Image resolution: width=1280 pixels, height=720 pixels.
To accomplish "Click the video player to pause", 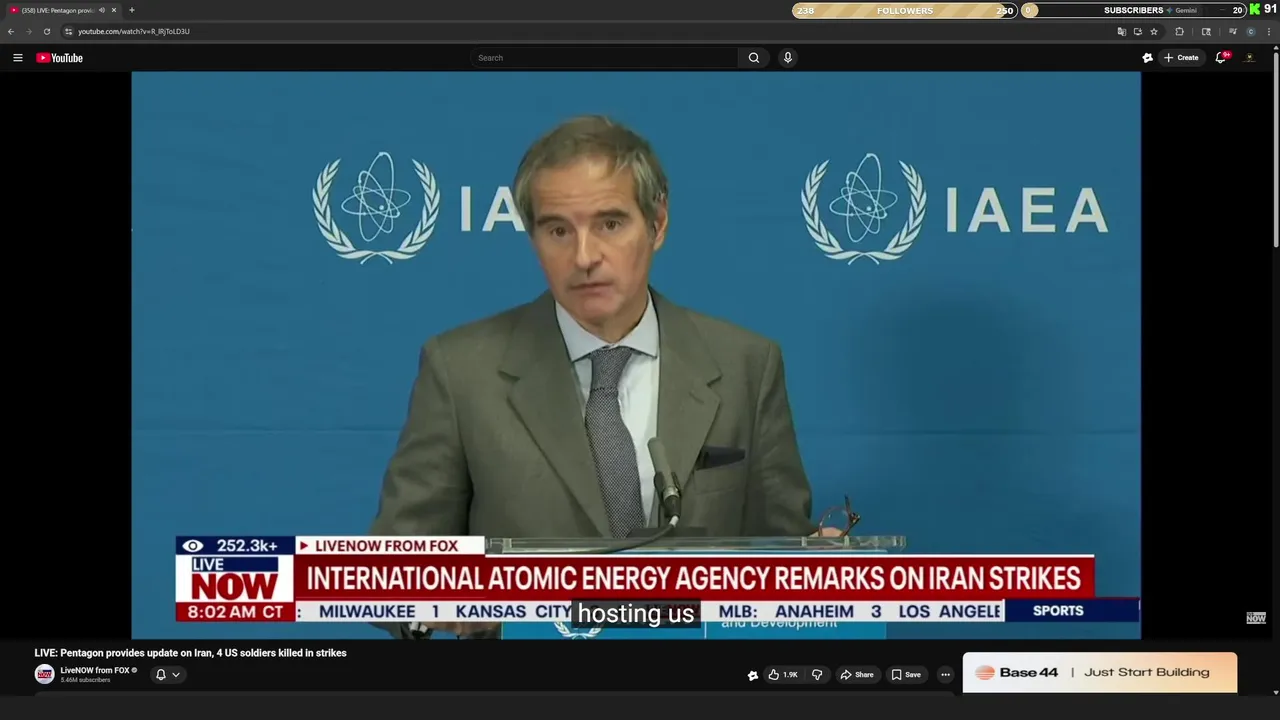I will 636,355.
